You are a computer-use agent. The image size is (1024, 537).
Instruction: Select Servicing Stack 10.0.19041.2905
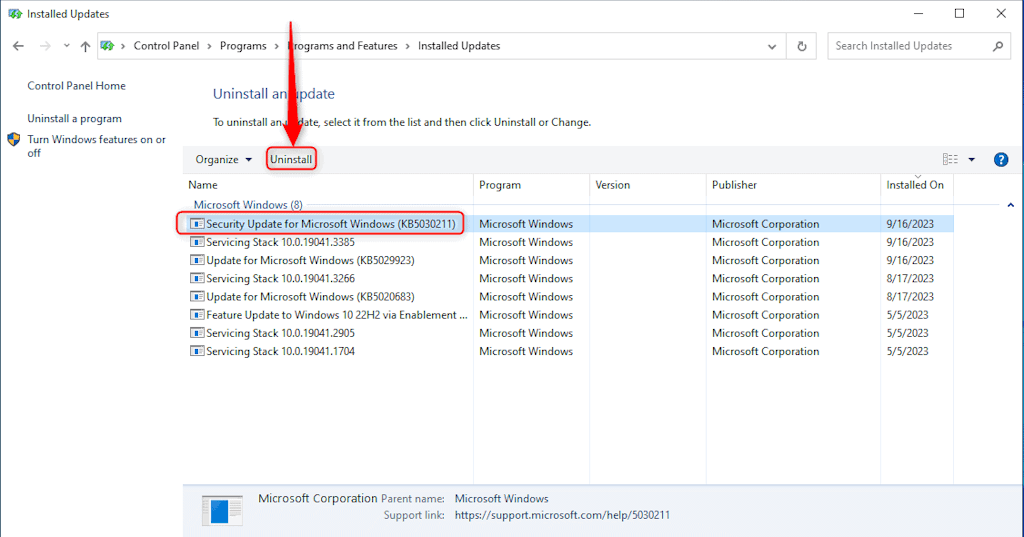[568, 333]
